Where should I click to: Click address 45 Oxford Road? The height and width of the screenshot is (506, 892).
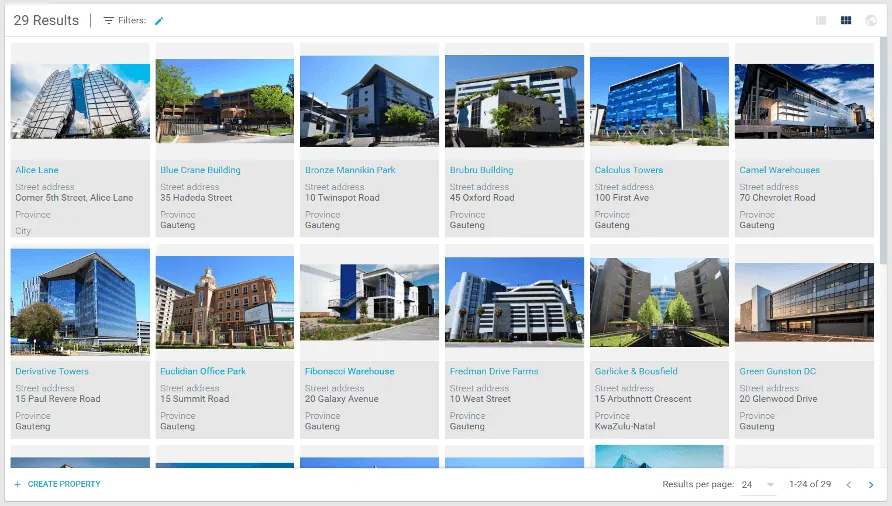coord(482,198)
